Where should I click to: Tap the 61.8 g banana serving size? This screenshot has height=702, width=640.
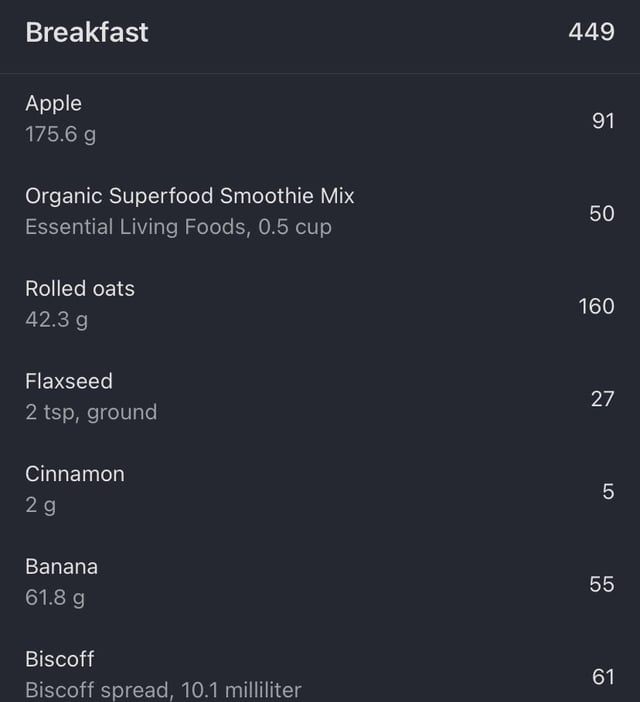pyautogui.click(x=55, y=598)
